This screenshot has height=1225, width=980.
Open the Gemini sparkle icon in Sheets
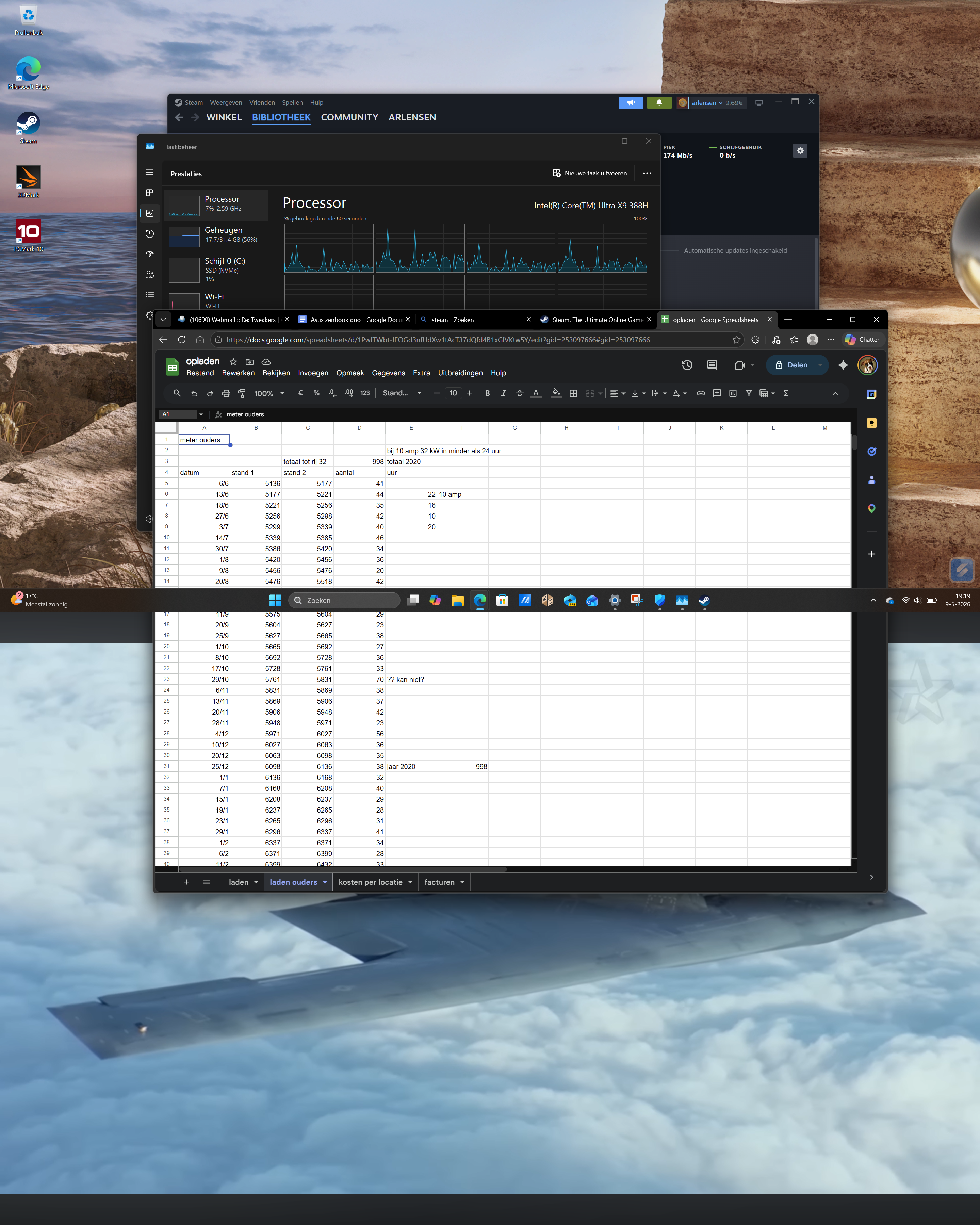coord(843,365)
